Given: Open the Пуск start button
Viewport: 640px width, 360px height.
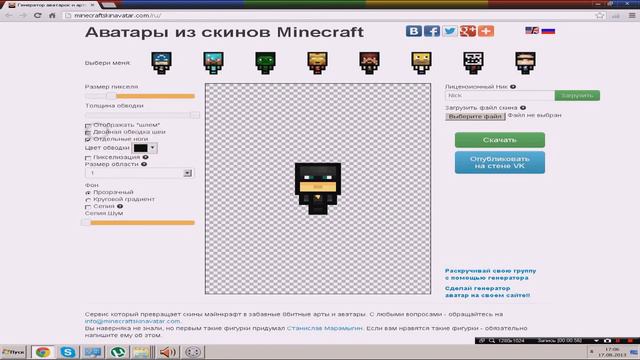Looking at the screenshot, I should (x=13, y=352).
